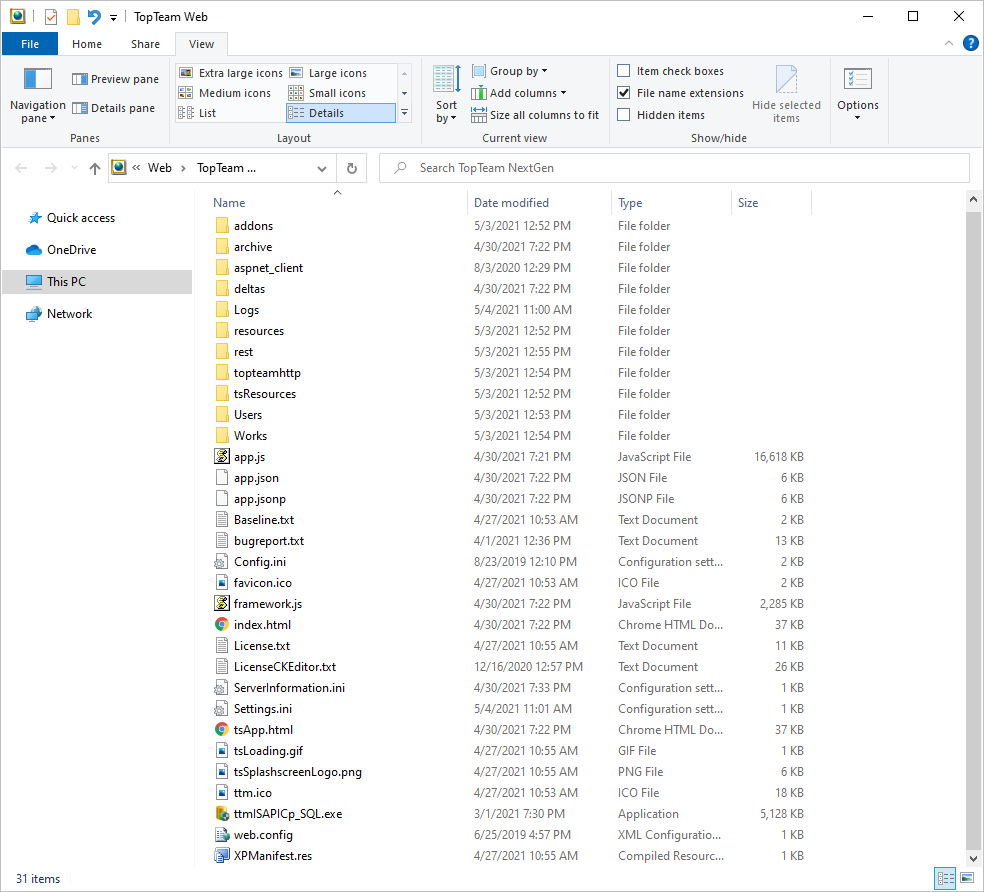The image size is (984, 892).
Task: Select the app.js JavaScript file icon
Action: [222, 457]
